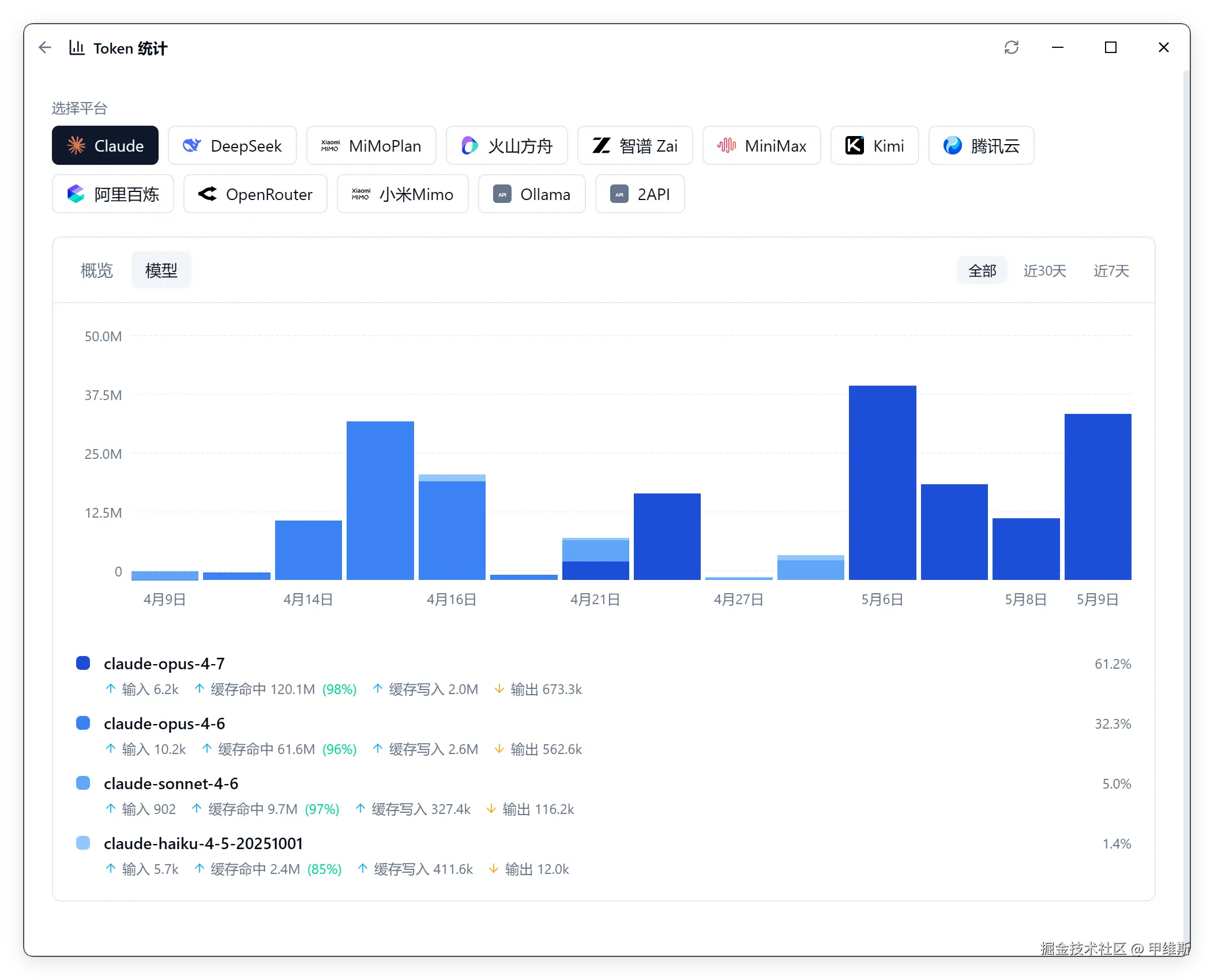Click the bar chart icon beside Token 统计

tap(77, 48)
